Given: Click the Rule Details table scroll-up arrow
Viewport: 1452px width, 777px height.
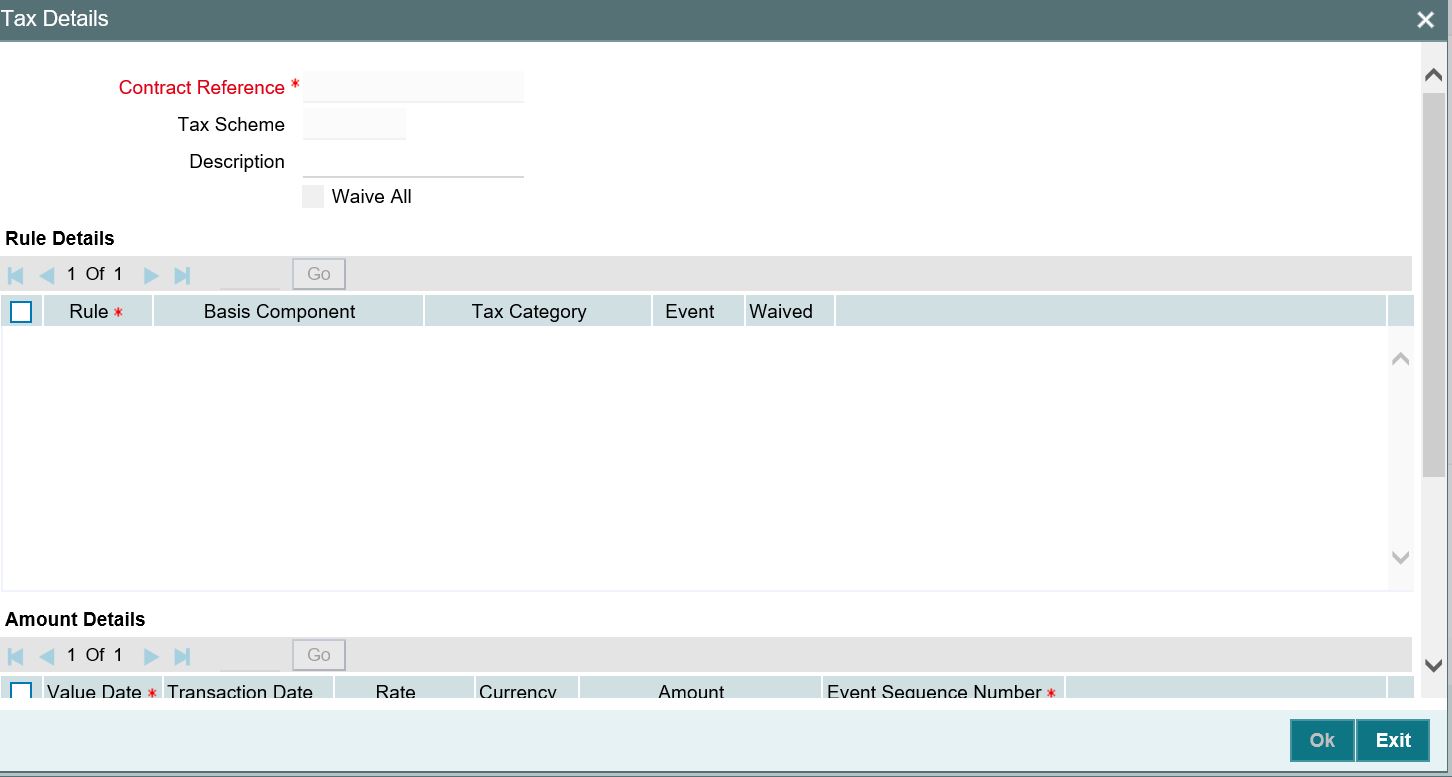Looking at the screenshot, I should coord(1401,358).
